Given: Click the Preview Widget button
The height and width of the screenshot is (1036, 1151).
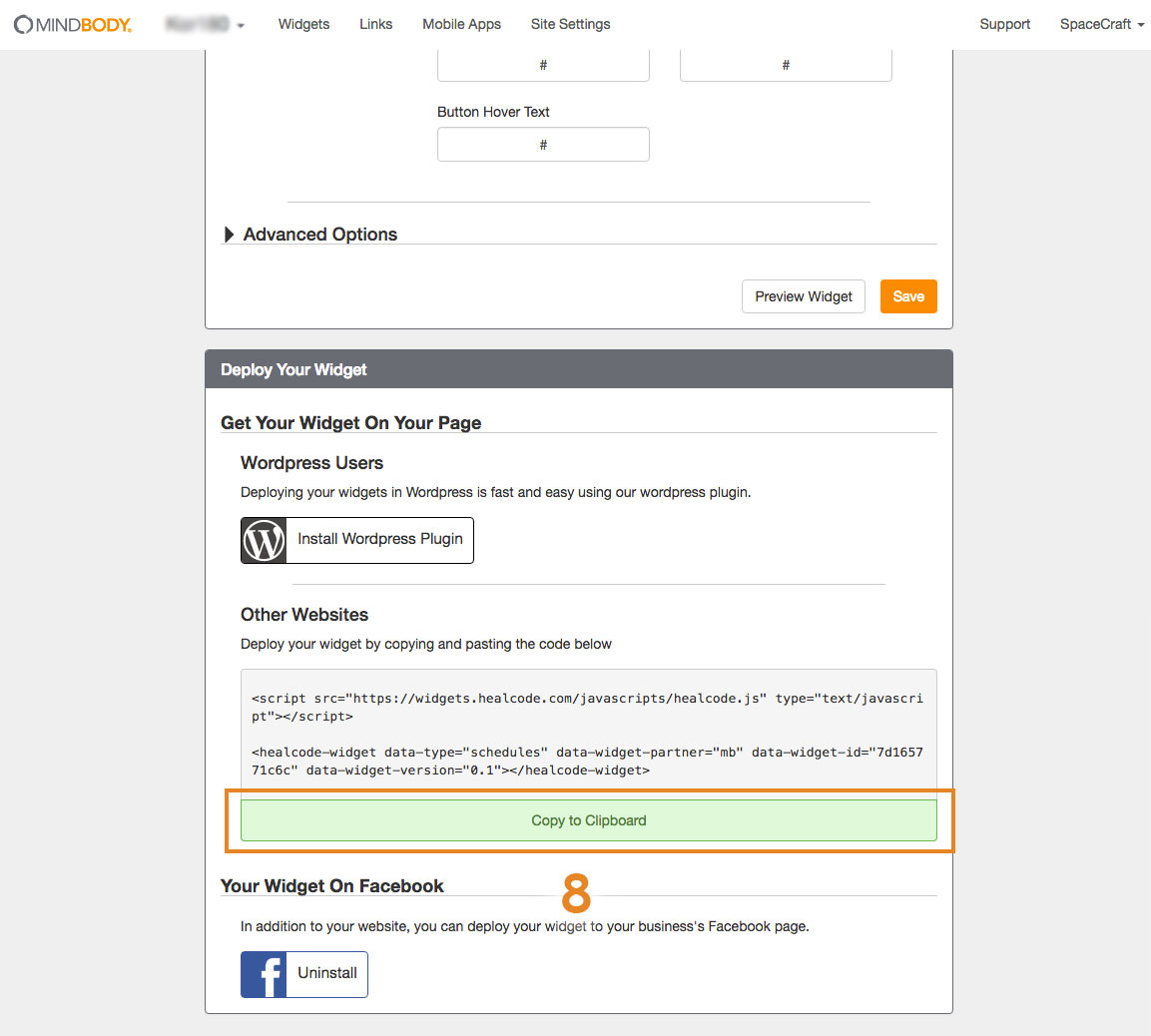Looking at the screenshot, I should (803, 296).
